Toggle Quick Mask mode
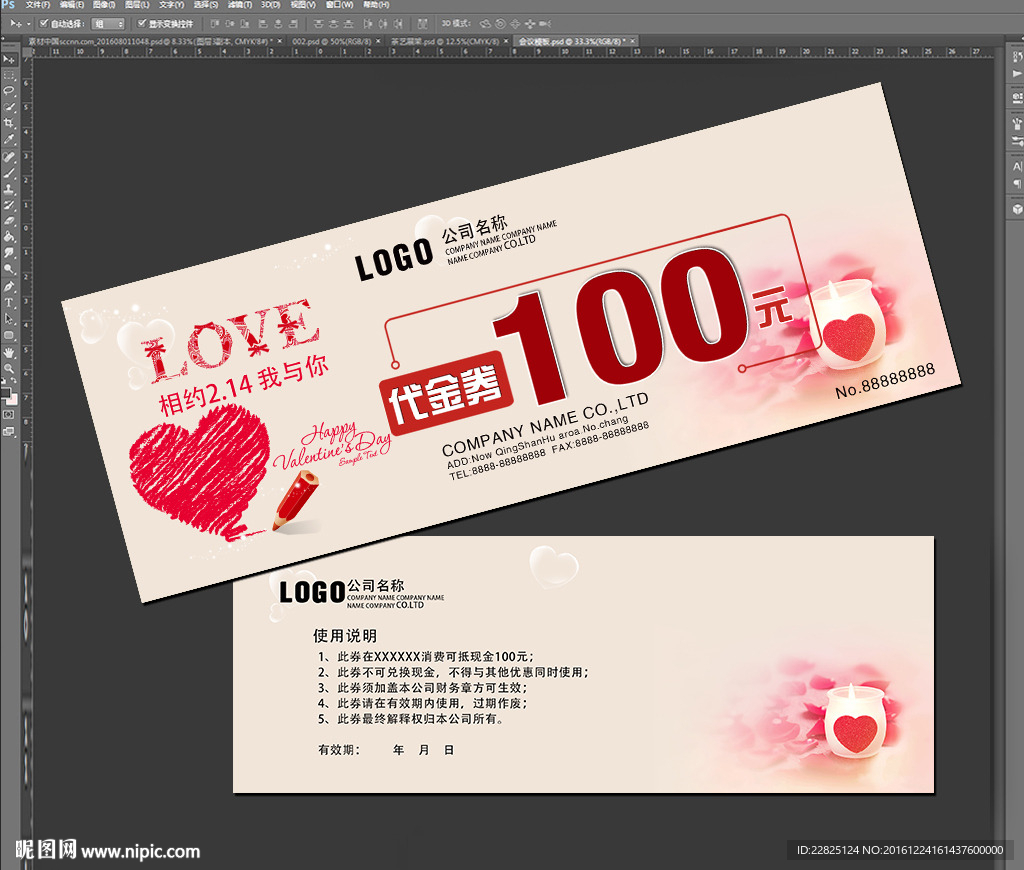1024x870 pixels. point(9,413)
